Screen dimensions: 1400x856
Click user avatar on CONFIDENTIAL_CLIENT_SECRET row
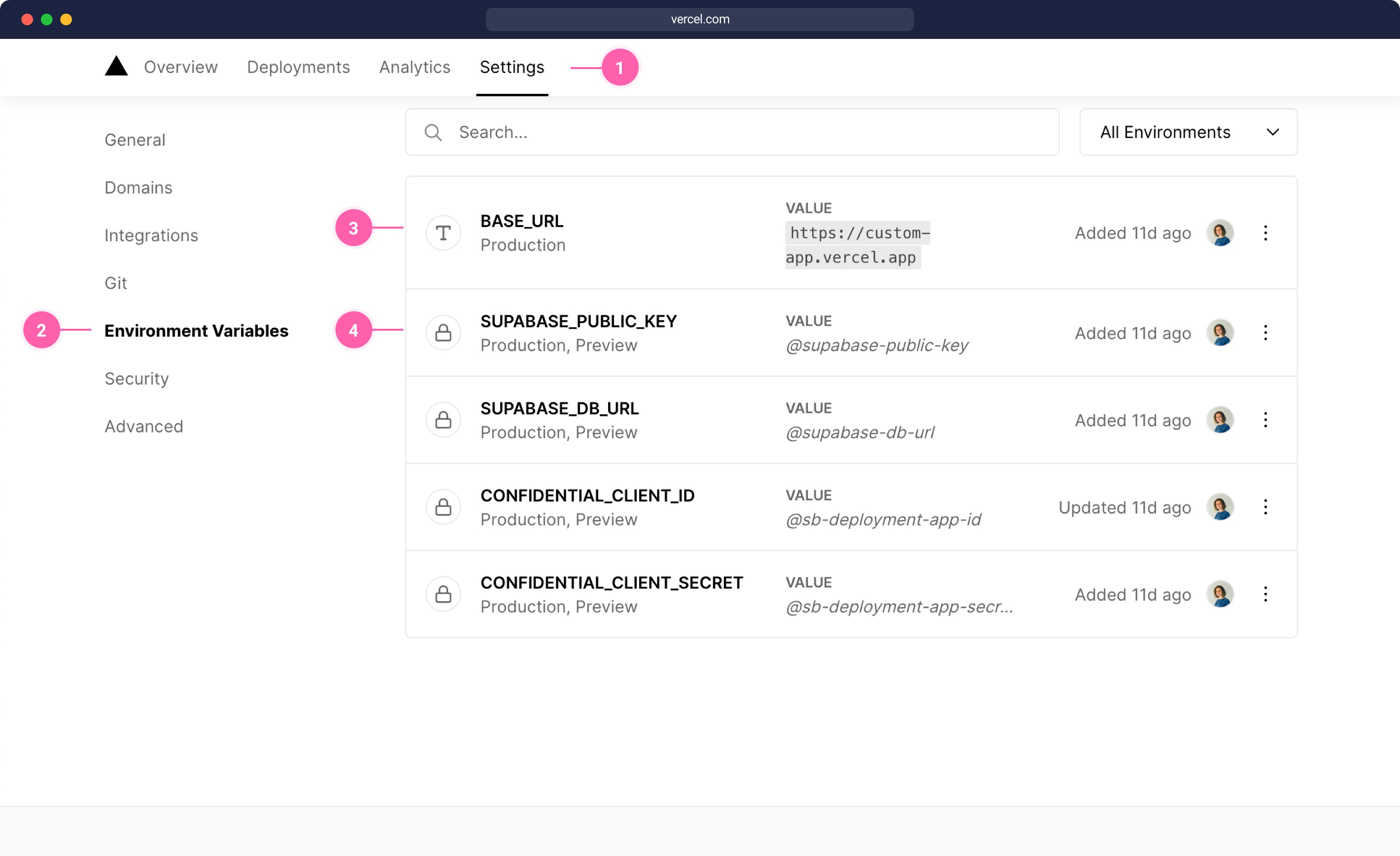[x=1220, y=594]
